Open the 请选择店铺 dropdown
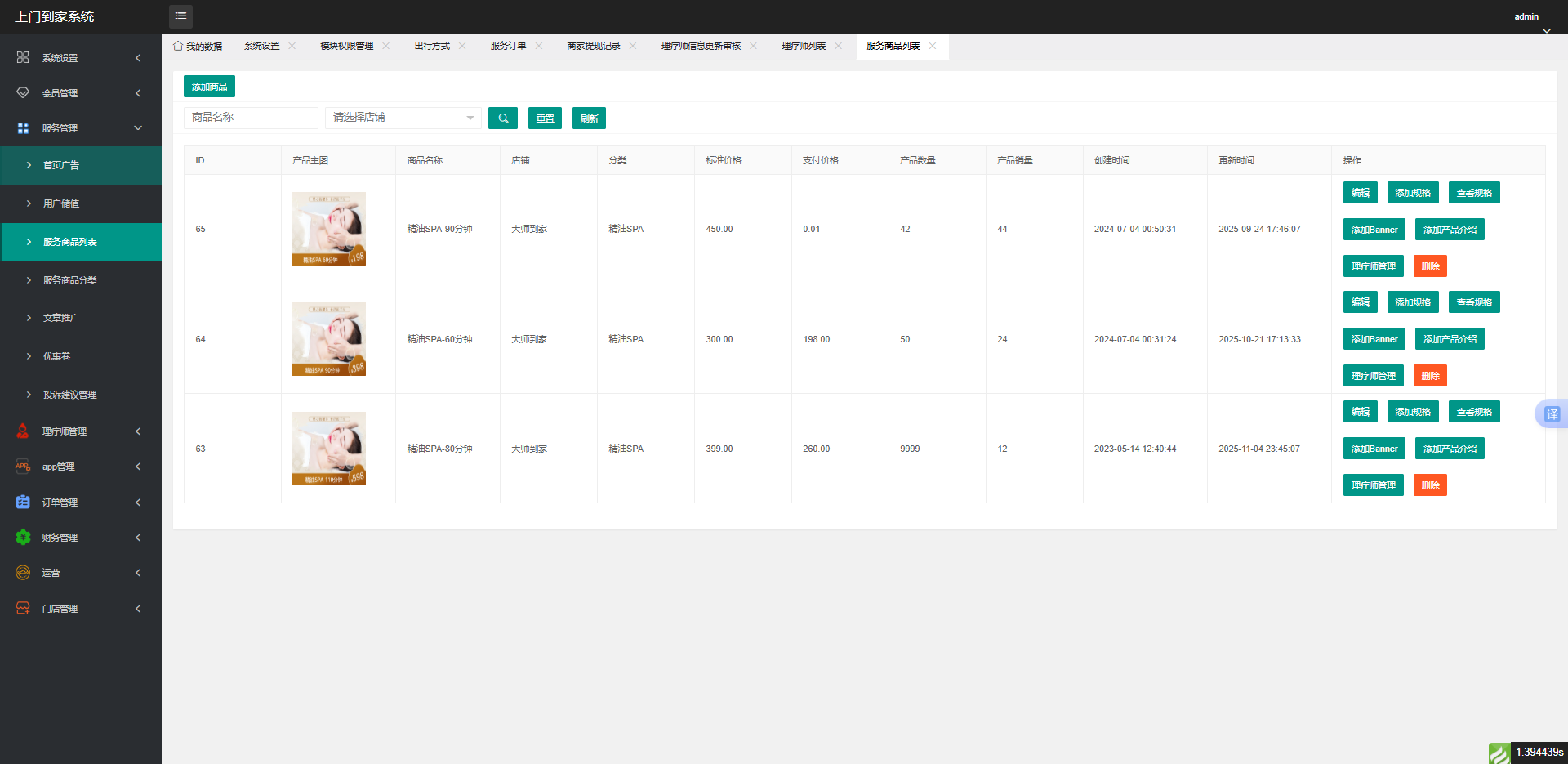The image size is (1568, 764). coord(403,118)
